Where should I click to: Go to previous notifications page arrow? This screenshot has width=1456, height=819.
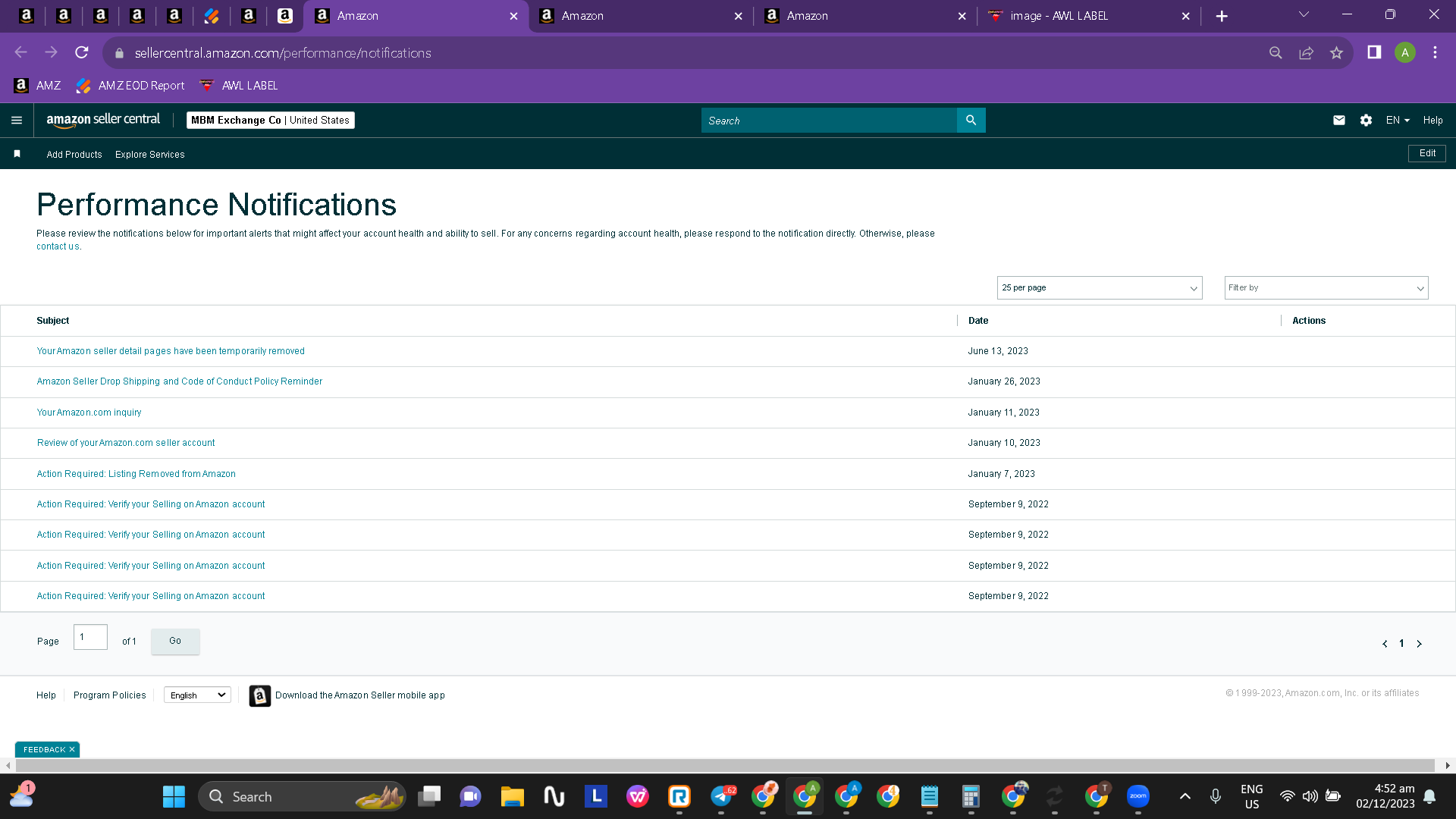click(1385, 644)
